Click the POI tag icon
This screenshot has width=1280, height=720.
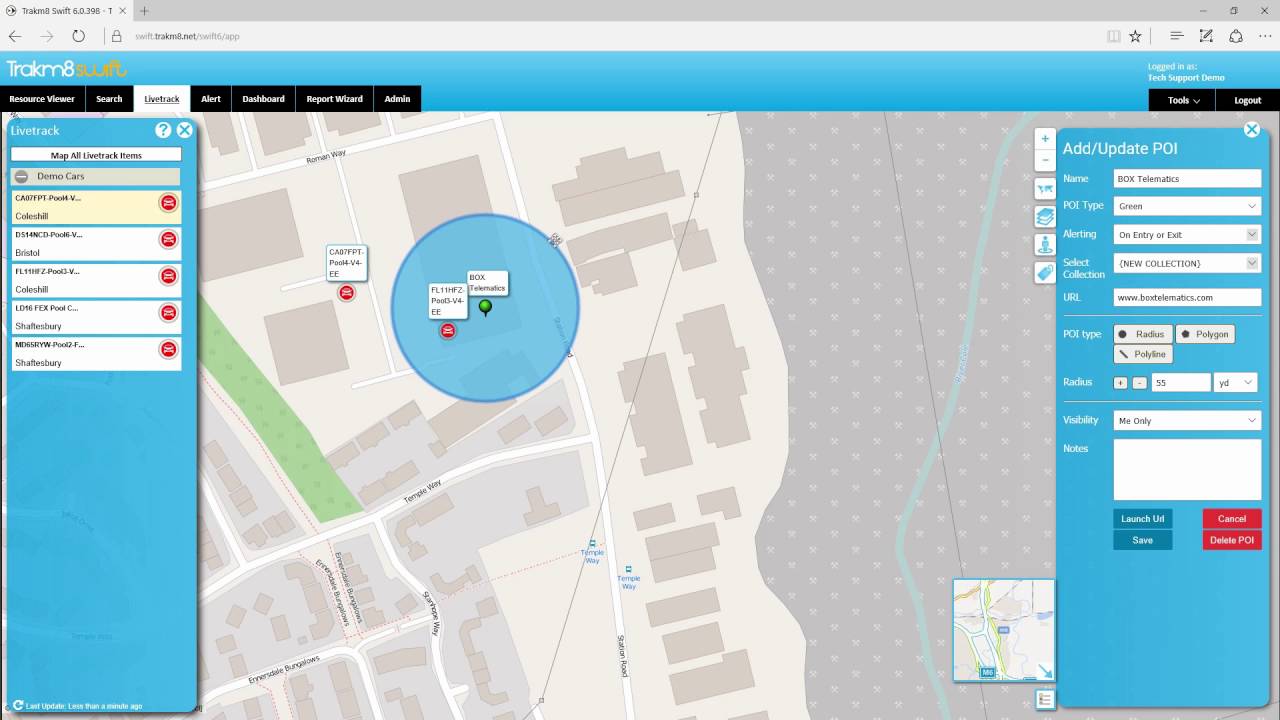1045,272
